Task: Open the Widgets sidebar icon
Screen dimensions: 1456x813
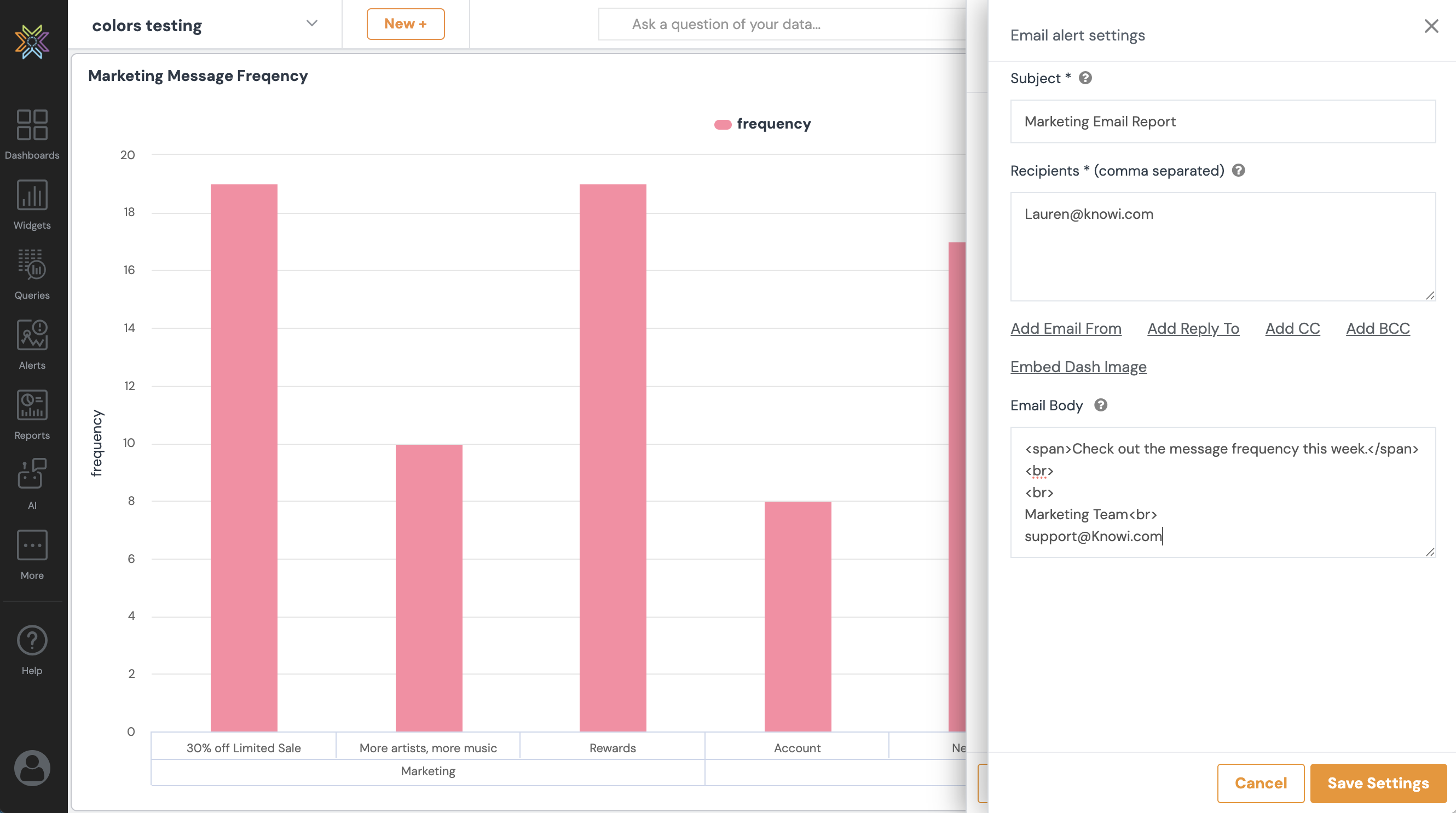Action: point(32,195)
